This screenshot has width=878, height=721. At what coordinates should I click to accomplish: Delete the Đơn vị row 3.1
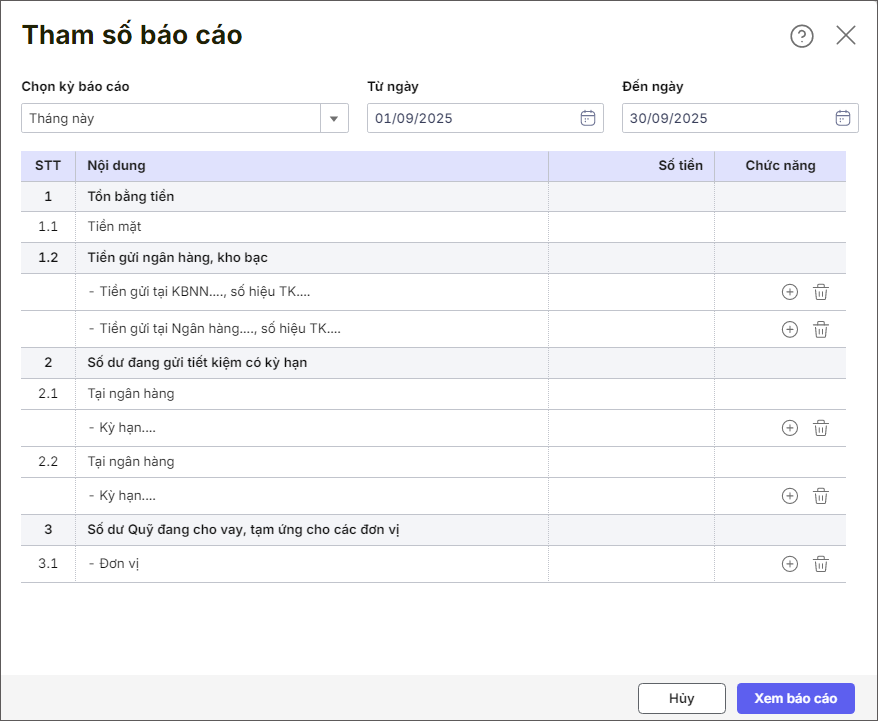(821, 564)
